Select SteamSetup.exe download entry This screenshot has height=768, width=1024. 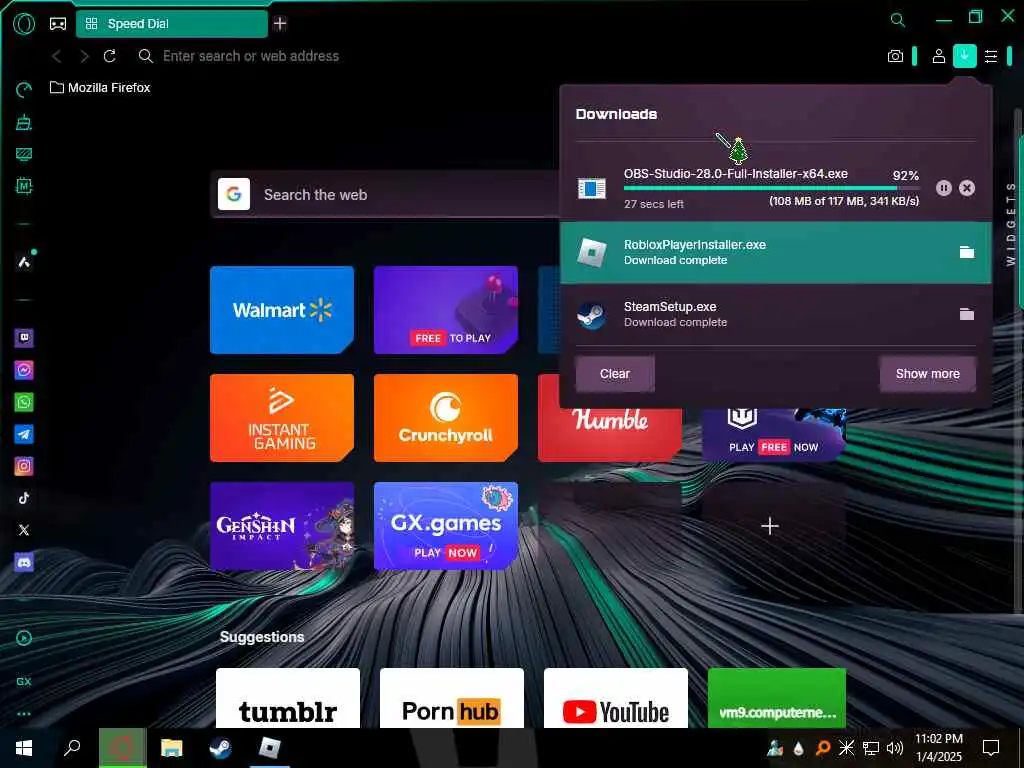[776, 314]
